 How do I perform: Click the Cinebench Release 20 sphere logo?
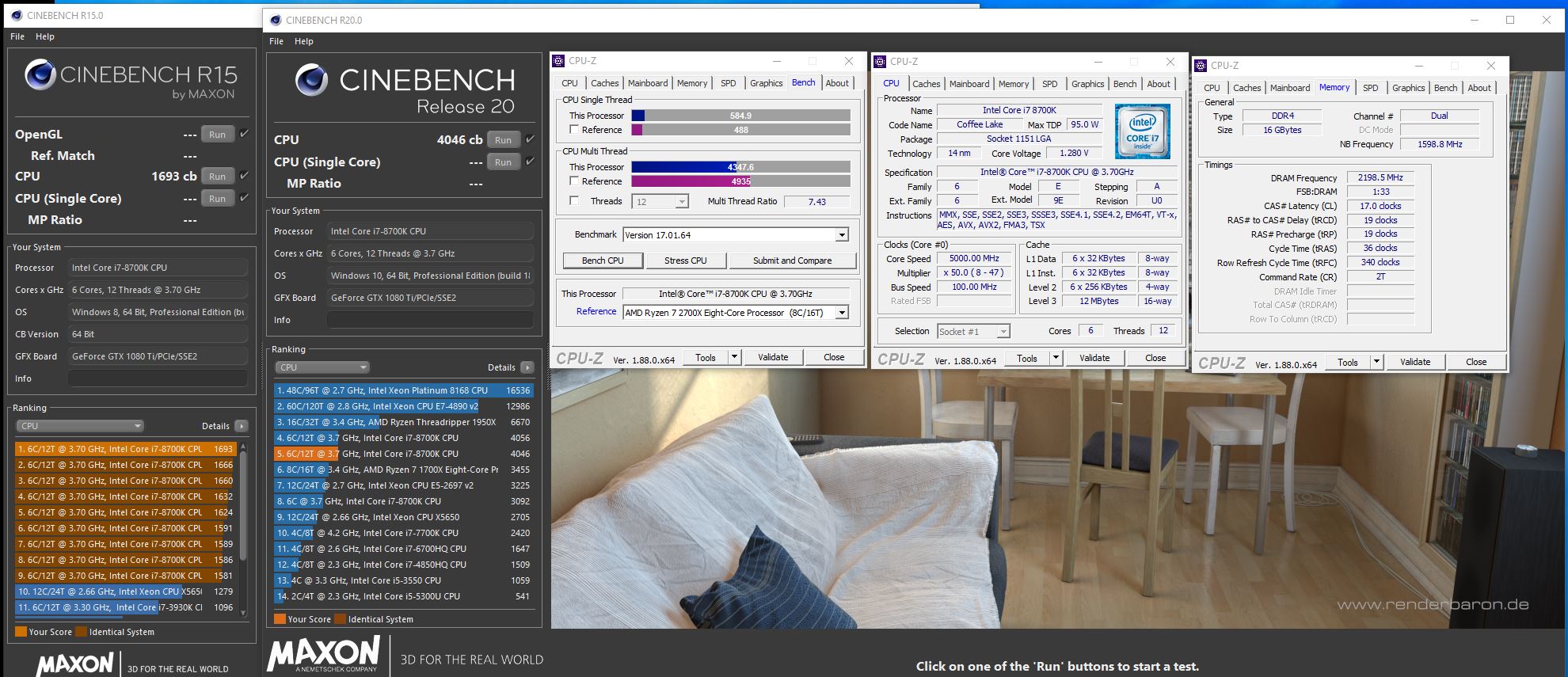[x=311, y=80]
